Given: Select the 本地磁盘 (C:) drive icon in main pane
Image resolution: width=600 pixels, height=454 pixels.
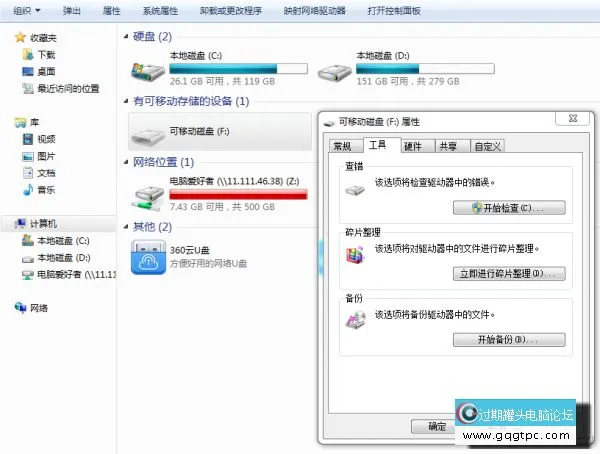Looking at the screenshot, I should [x=148, y=71].
